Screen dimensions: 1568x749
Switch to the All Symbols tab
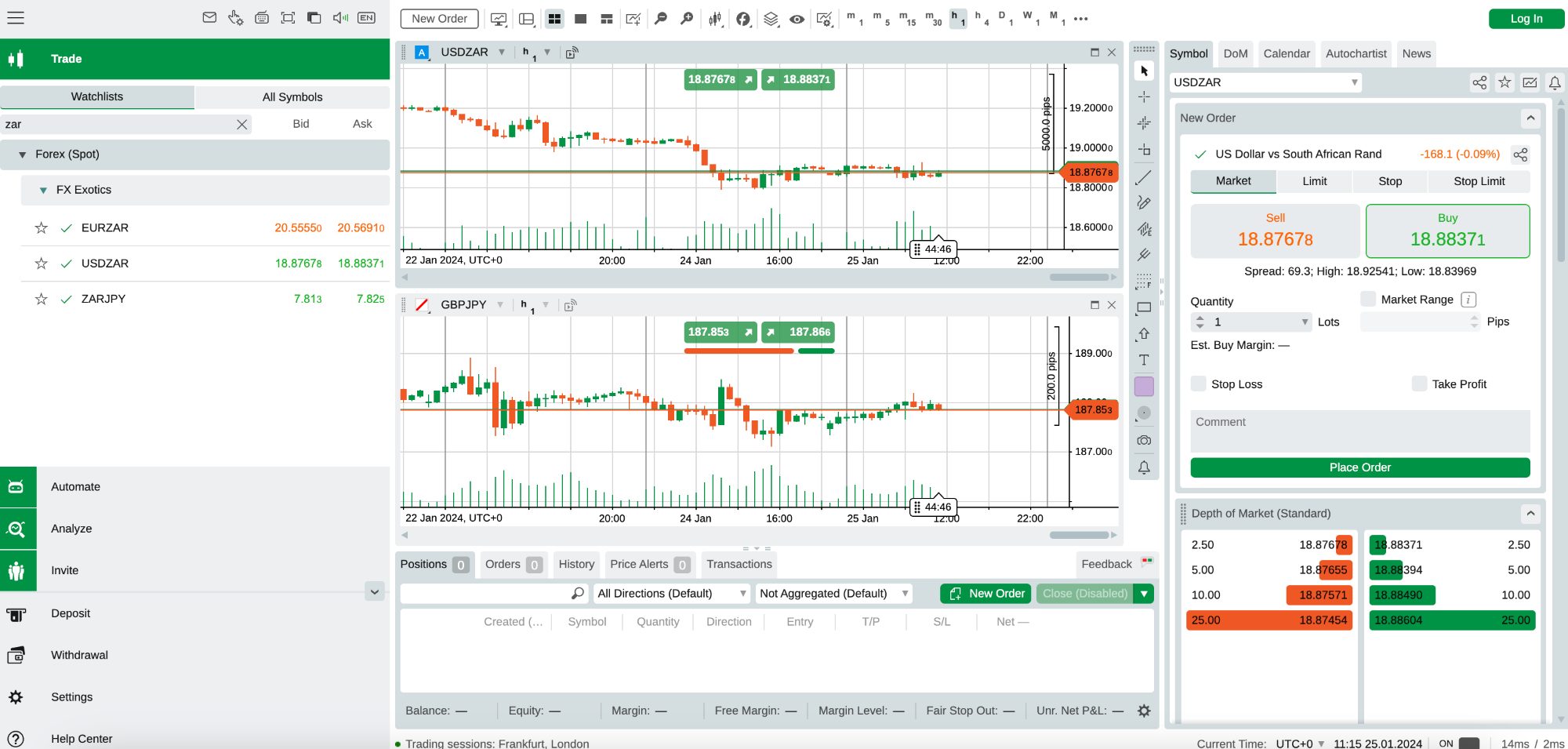click(x=292, y=97)
